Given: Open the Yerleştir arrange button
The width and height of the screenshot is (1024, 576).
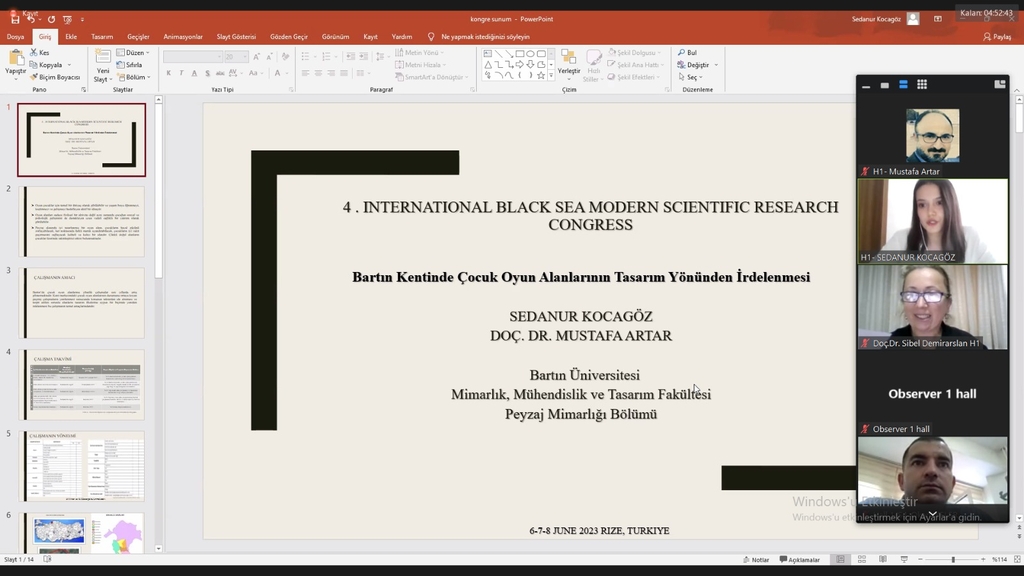Looking at the screenshot, I should point(569,65).
